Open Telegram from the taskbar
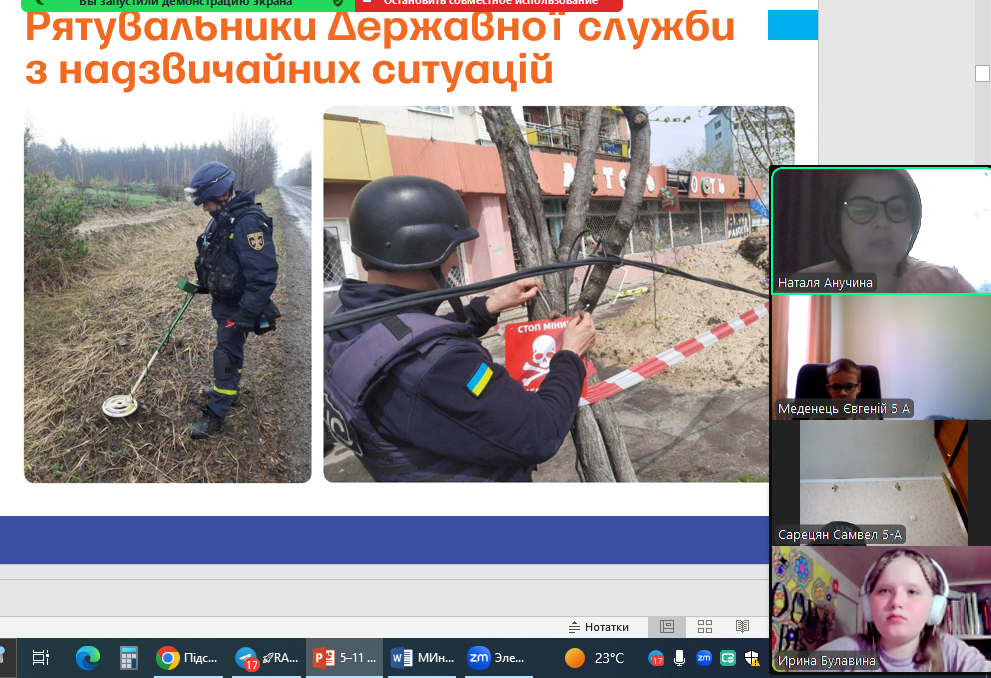This screenshot has width=991, height=678. coord(267,658)
